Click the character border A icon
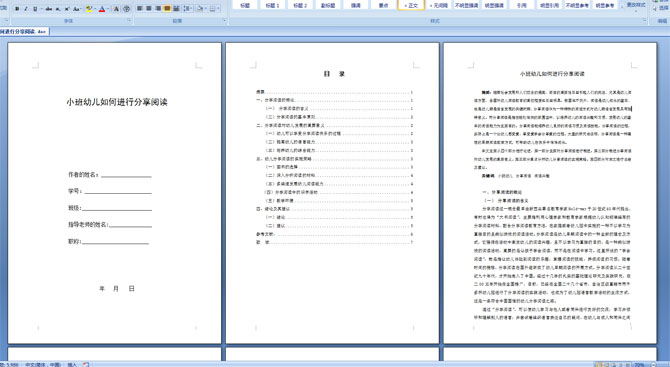 [116, 9]
